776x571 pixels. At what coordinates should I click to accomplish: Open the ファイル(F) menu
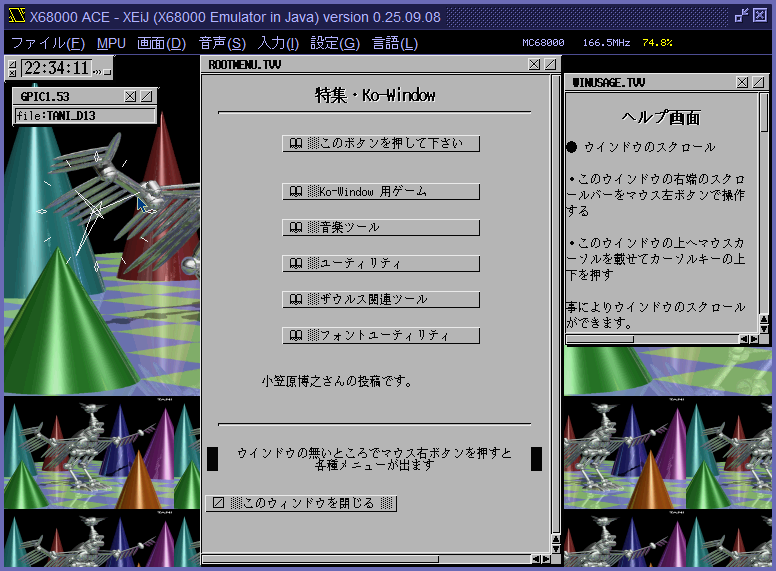[x=48, y=43]
